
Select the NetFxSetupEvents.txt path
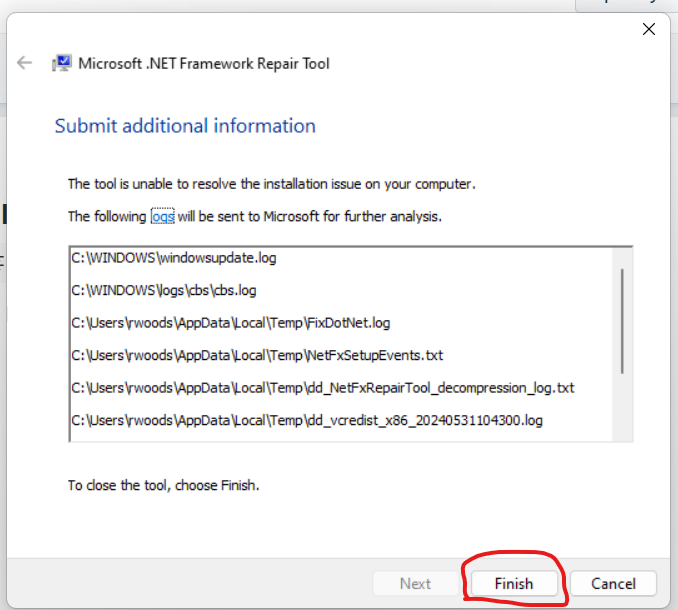point(257,355)
